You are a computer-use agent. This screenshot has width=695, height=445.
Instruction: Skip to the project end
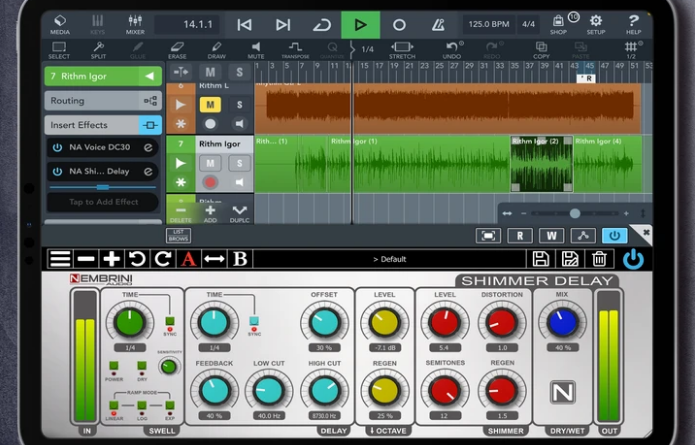tap(283, 25)
